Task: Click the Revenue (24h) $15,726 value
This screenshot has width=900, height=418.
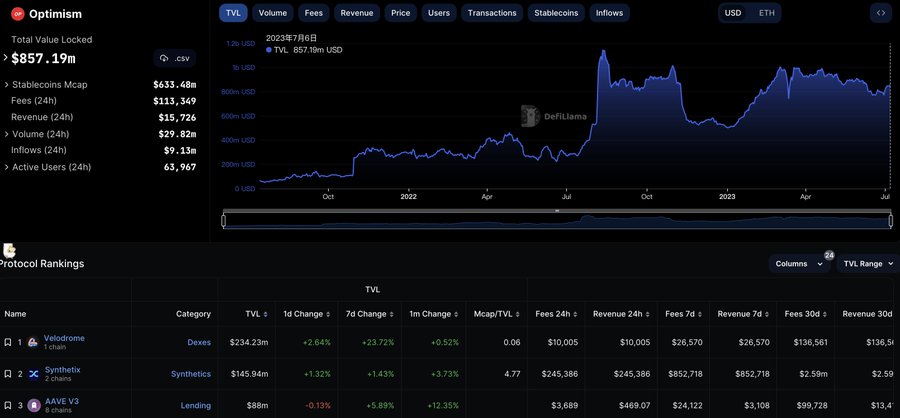Action: click(177, 118)
